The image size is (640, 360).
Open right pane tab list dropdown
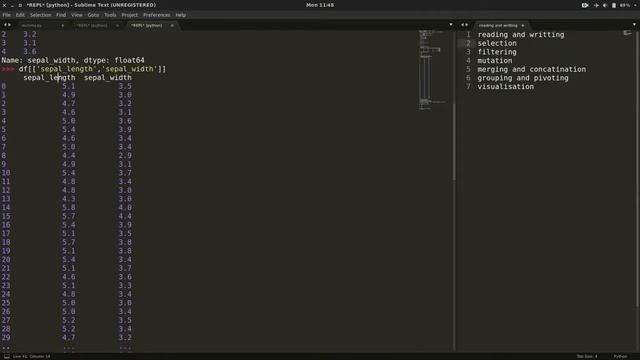pyautogui.click(x=634, y=25)
